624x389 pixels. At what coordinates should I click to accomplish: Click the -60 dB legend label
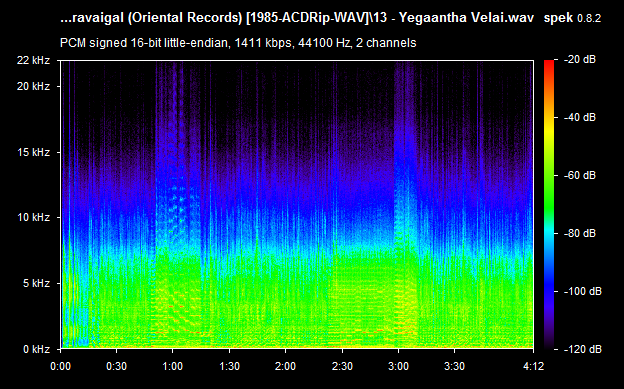point(581,175)
